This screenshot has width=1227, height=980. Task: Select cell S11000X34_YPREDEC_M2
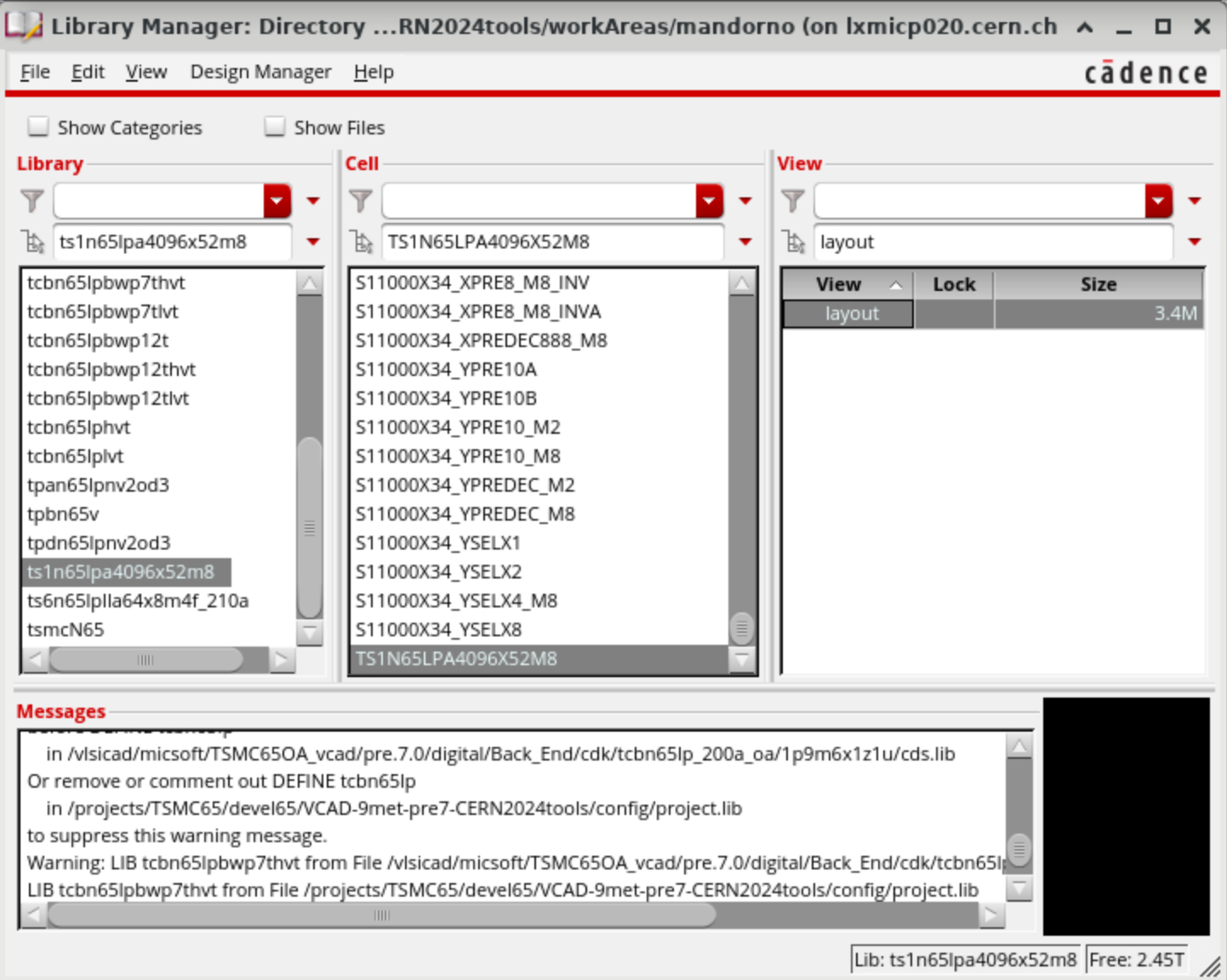[465, 485]
